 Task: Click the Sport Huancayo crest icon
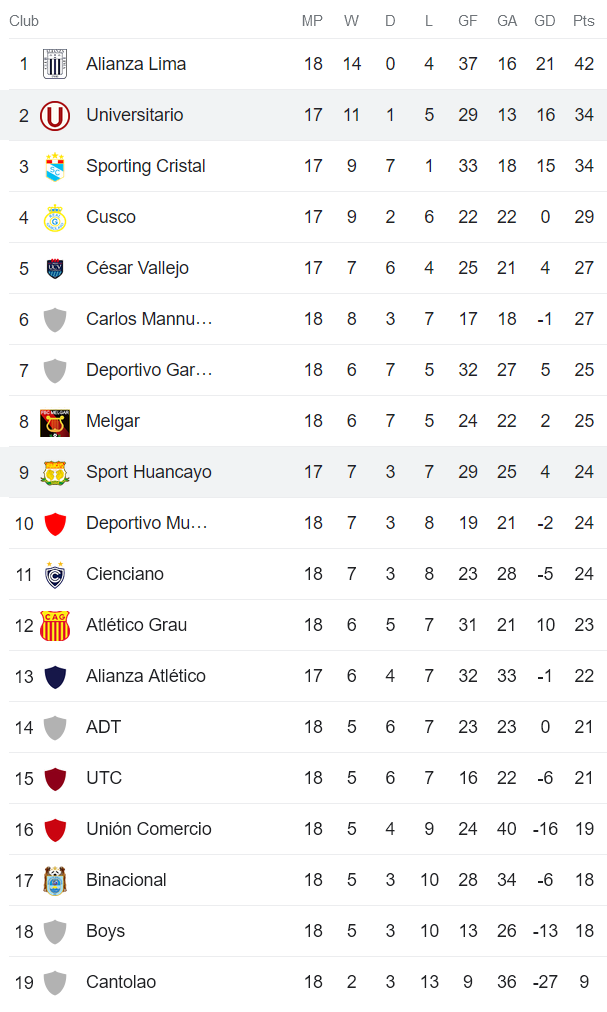click(55, 472)
